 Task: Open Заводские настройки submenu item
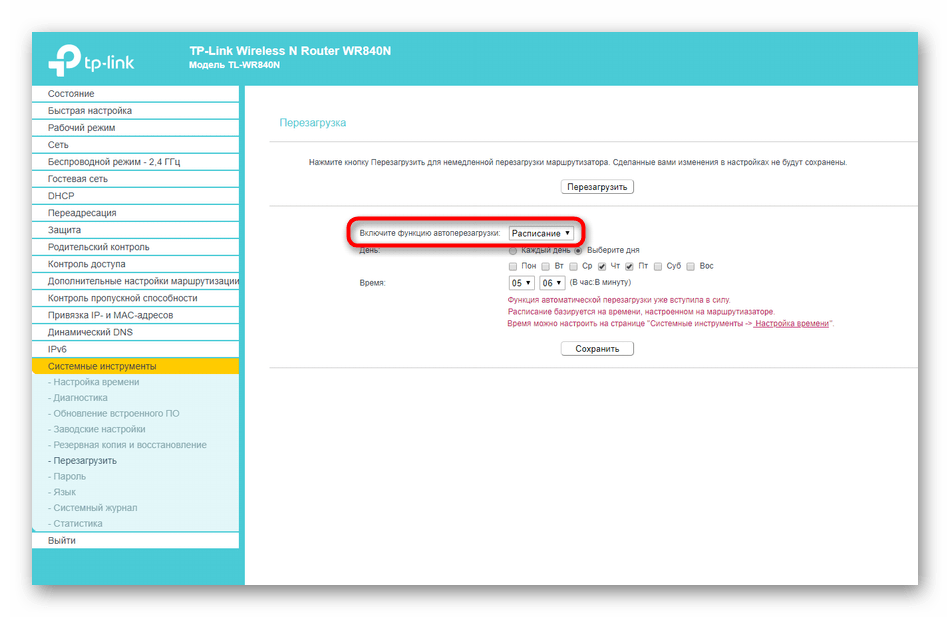point(97,429)
